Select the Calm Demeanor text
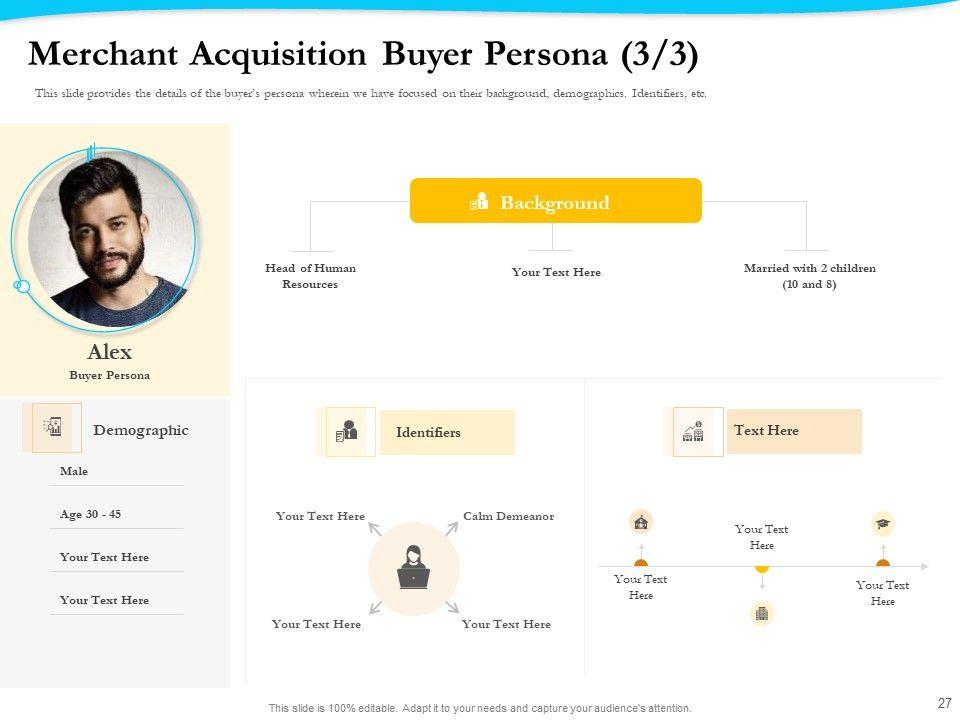This screenshot has height=720, width=960. pos(508,516)
